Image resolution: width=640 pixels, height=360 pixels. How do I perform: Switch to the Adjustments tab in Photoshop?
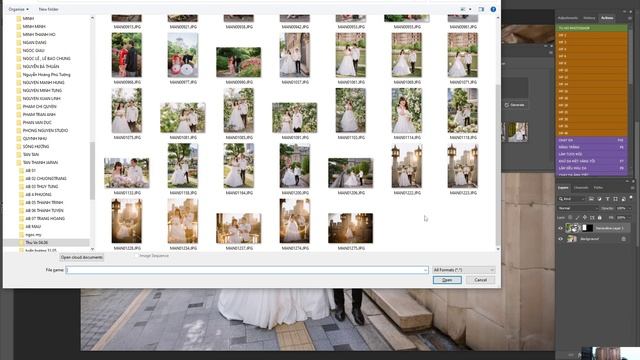coord(568,18)
